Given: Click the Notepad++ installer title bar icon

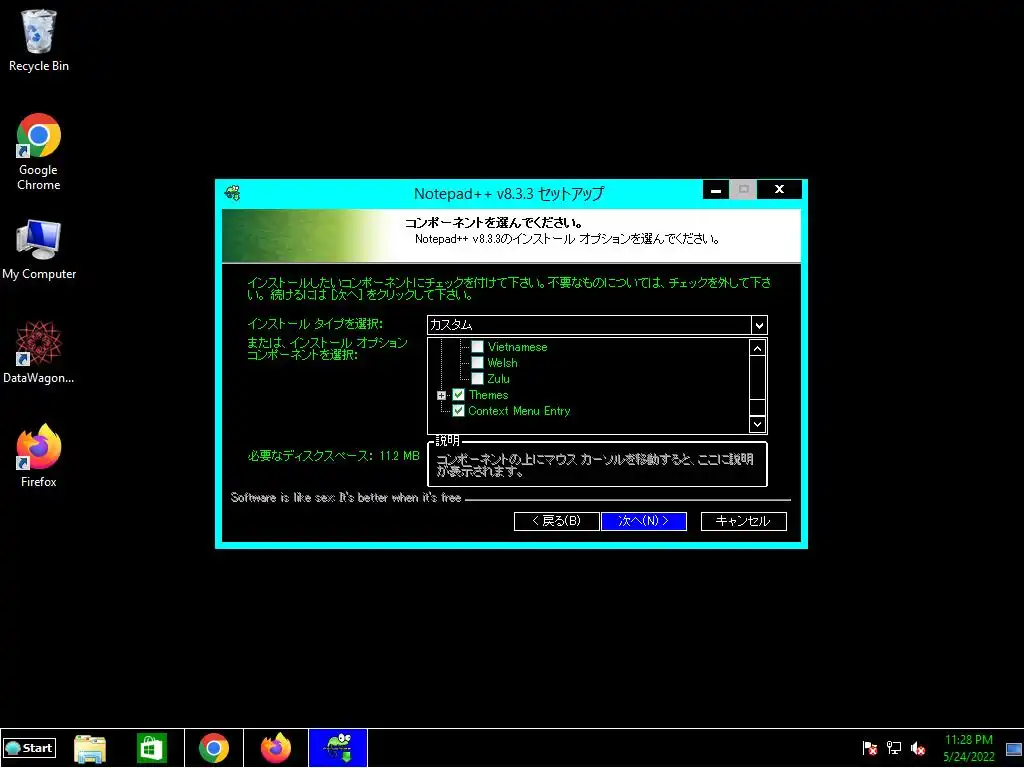Looking at the screenshot, I should click(x=232, y=193).
